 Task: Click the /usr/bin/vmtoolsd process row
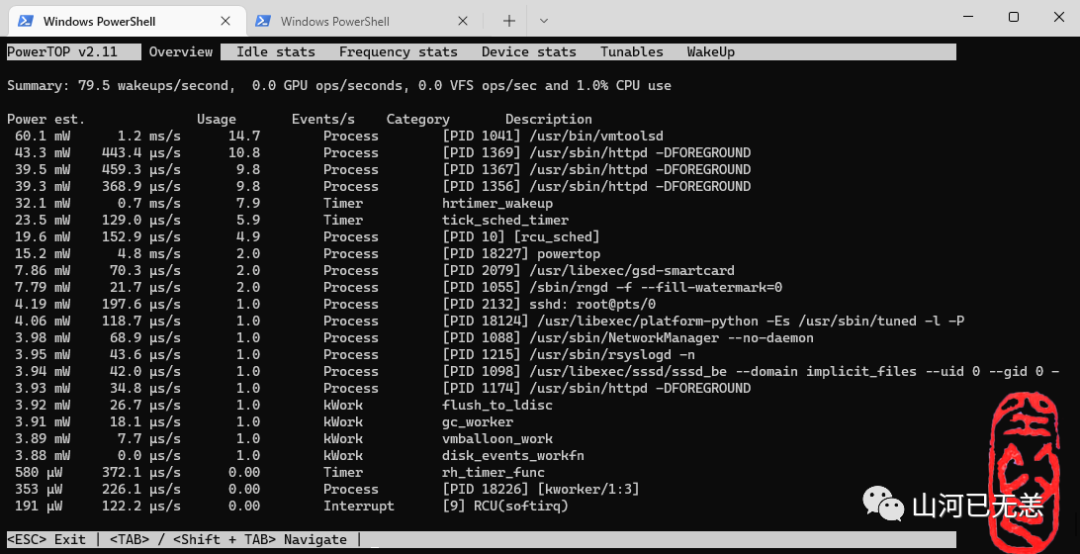(x=339, y=136)
